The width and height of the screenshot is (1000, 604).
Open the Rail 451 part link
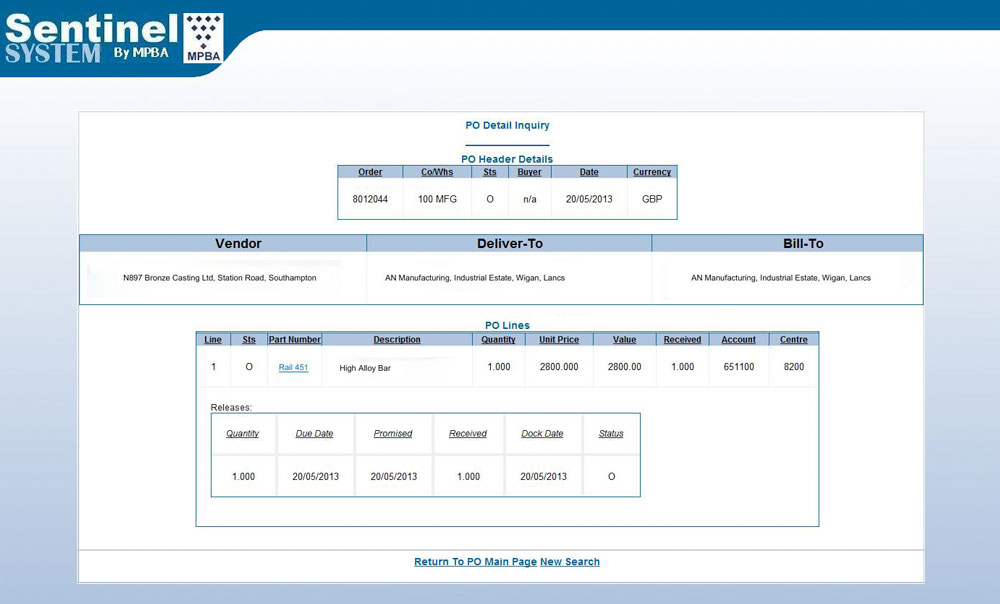click(x=293, y=368)
